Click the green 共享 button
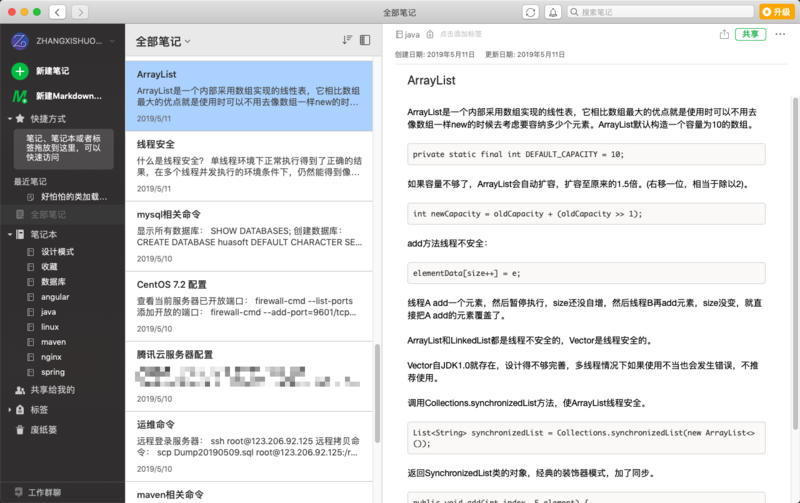 (x=750, y=34)
